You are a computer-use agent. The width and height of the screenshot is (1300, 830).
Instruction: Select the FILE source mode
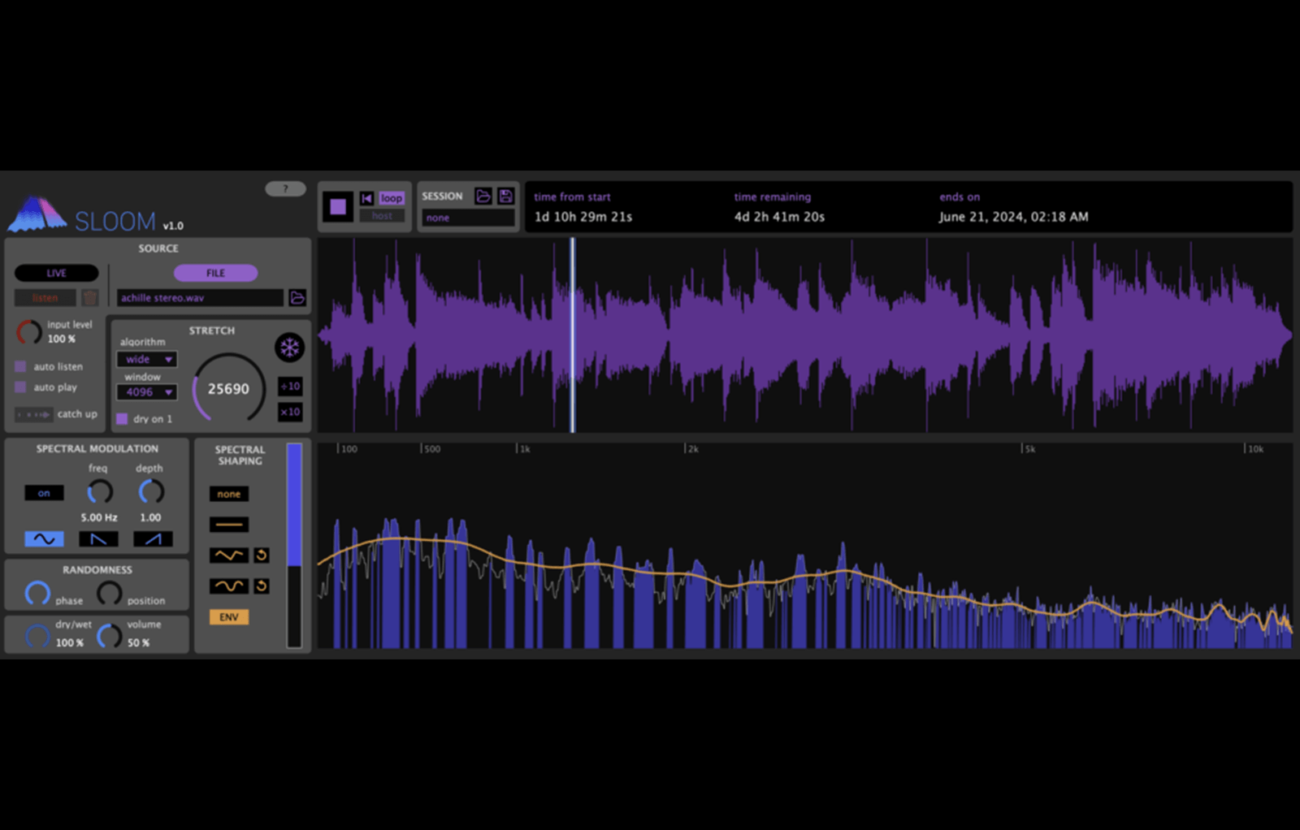click(215, 273)
